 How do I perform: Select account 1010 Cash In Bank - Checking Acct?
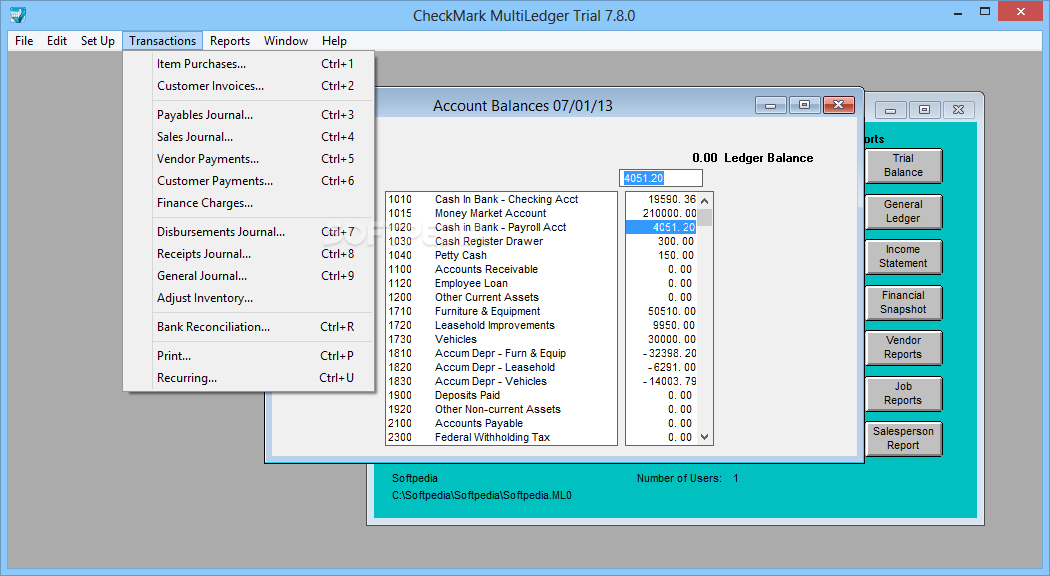(502, 200)
